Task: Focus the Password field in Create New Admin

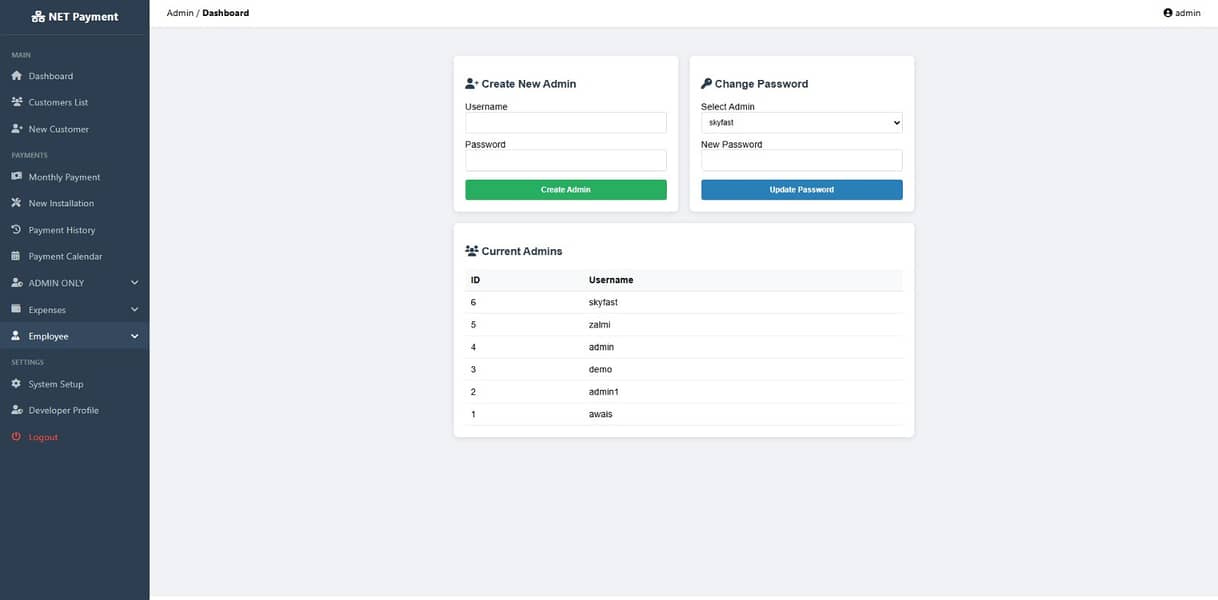Action: [566, 160]
